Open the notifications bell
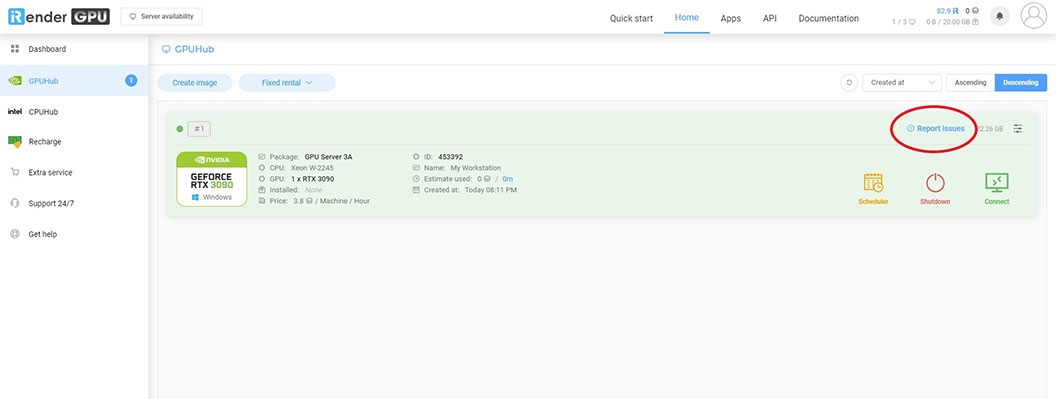The height and width of the screenshot is (399, 1056). (x=999, y=16)
